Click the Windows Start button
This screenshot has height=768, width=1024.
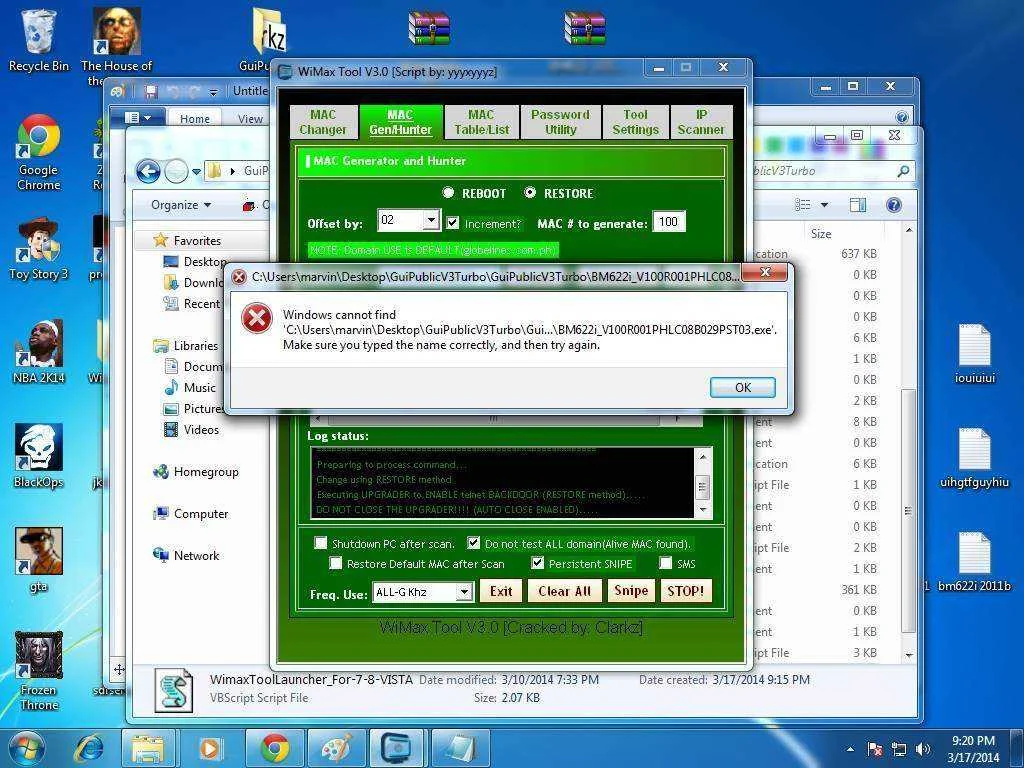[x=27, y=748]
